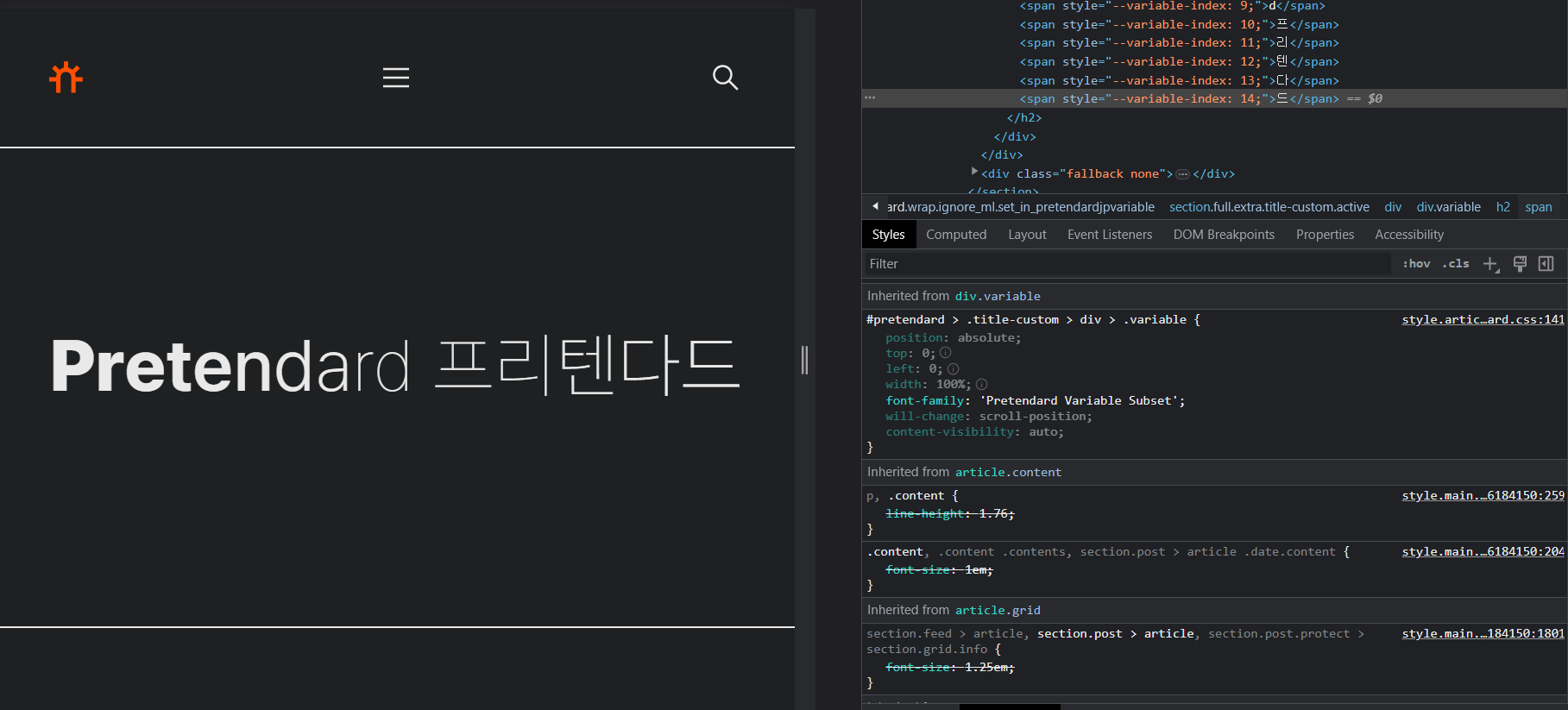
Task: Select the closing </h2> tag row
Action: point(1024,117)
